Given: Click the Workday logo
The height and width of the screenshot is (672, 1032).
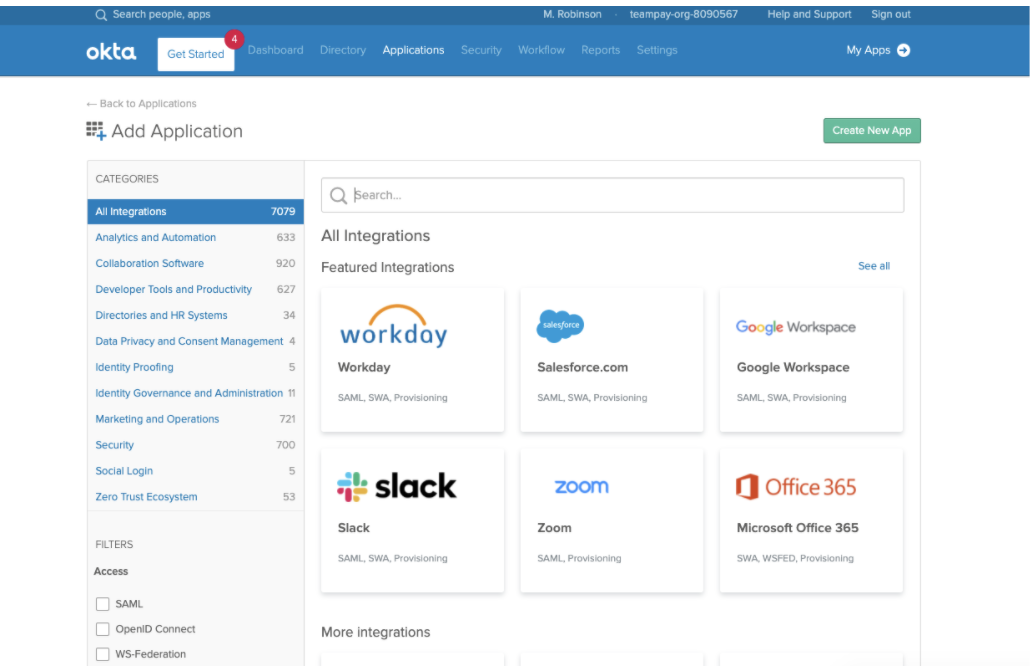Looking at the screenshot, I should point(394,326).
